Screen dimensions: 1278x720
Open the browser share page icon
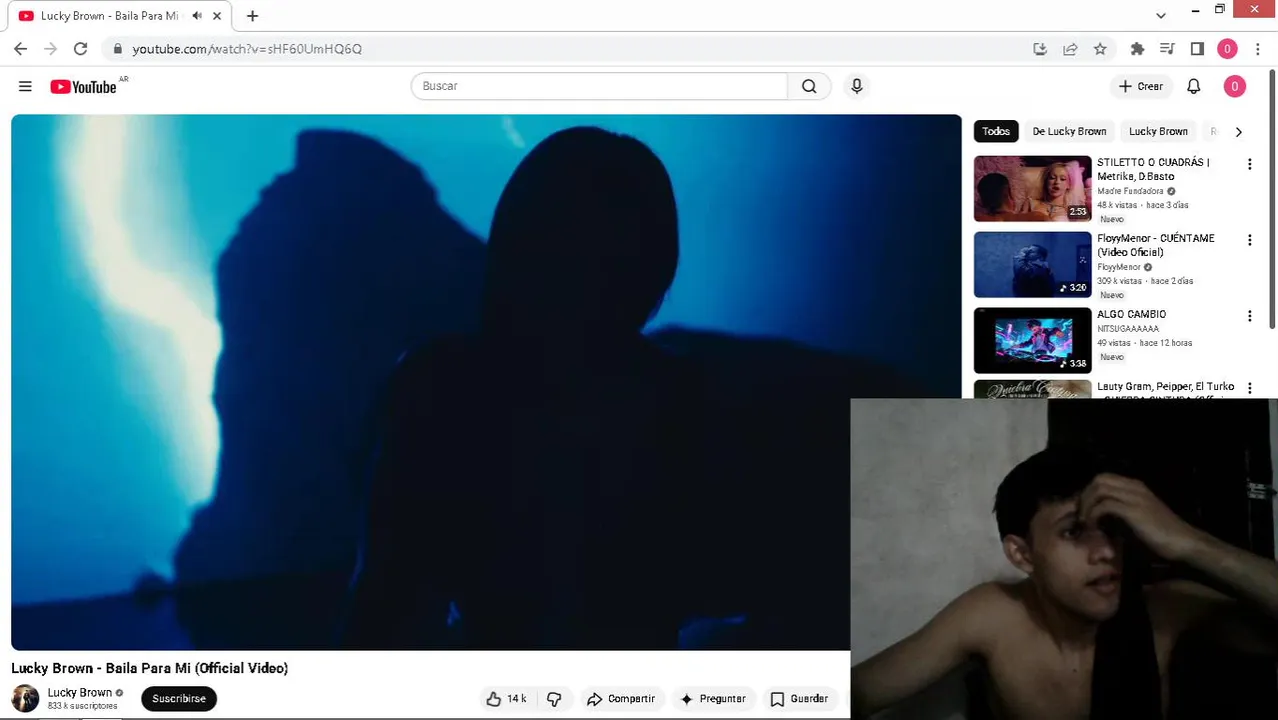(1070, 48)
